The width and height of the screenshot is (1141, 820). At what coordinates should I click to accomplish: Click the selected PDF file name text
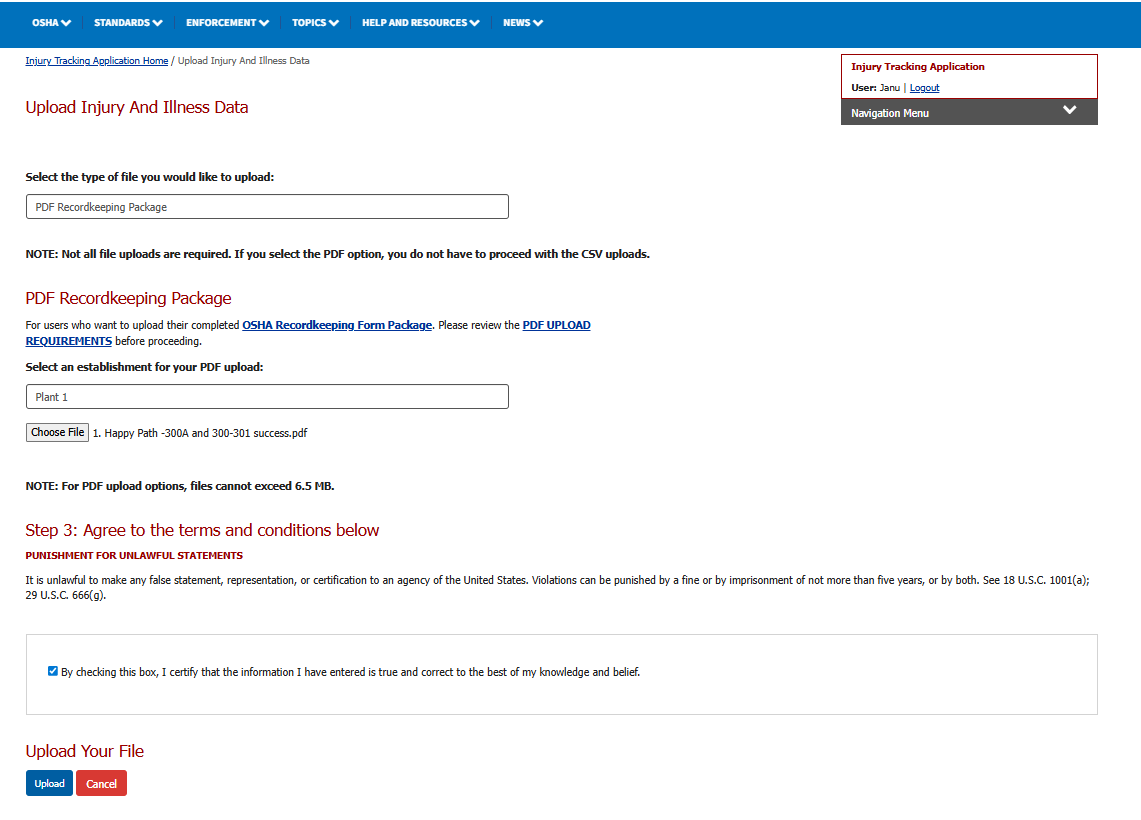pyautogui.click(x=200, y=433)
